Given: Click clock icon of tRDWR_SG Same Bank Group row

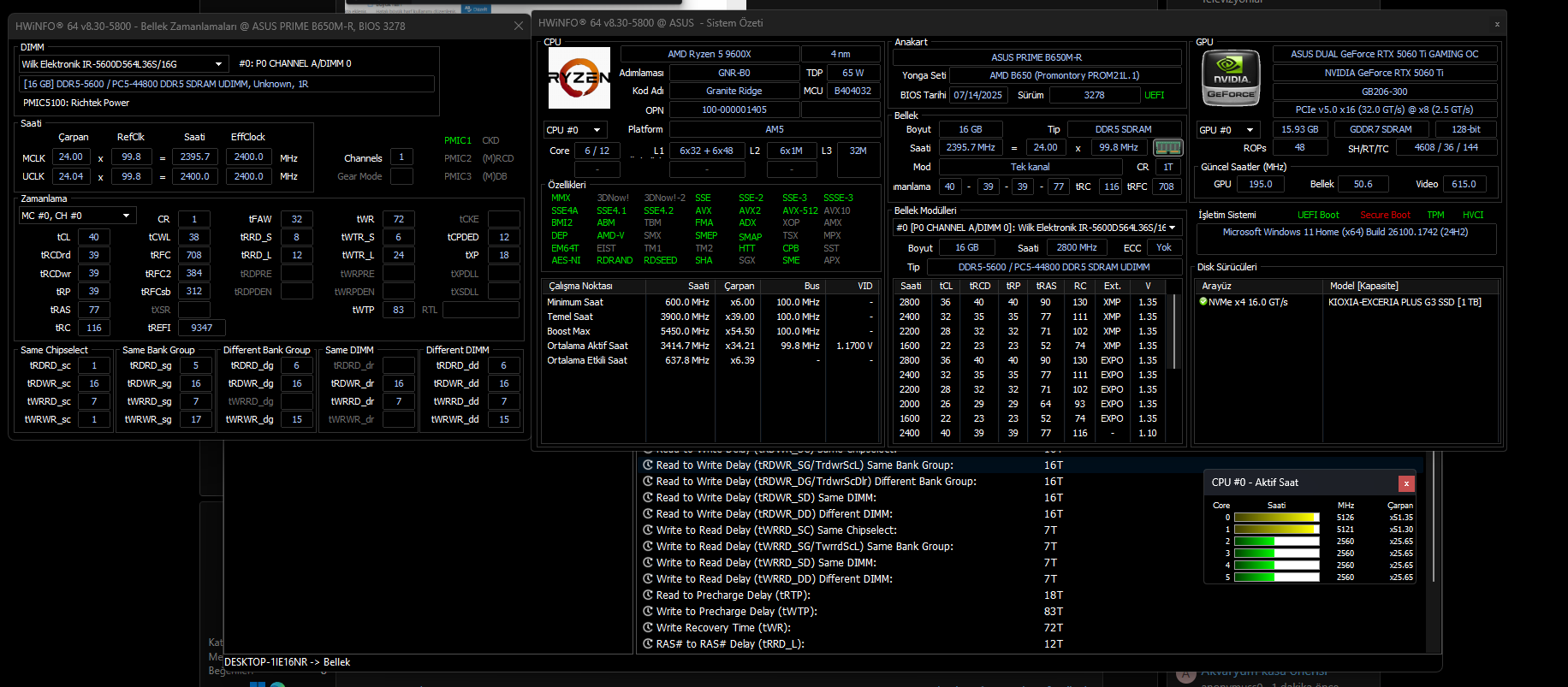Looking at the screenshot, I should click(x=648, y=465).
